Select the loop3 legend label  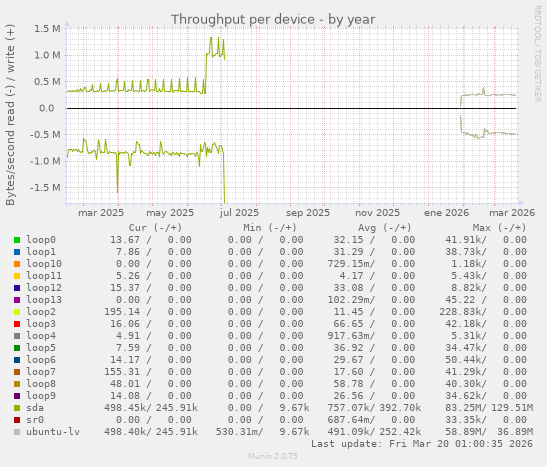click(41, 324)
